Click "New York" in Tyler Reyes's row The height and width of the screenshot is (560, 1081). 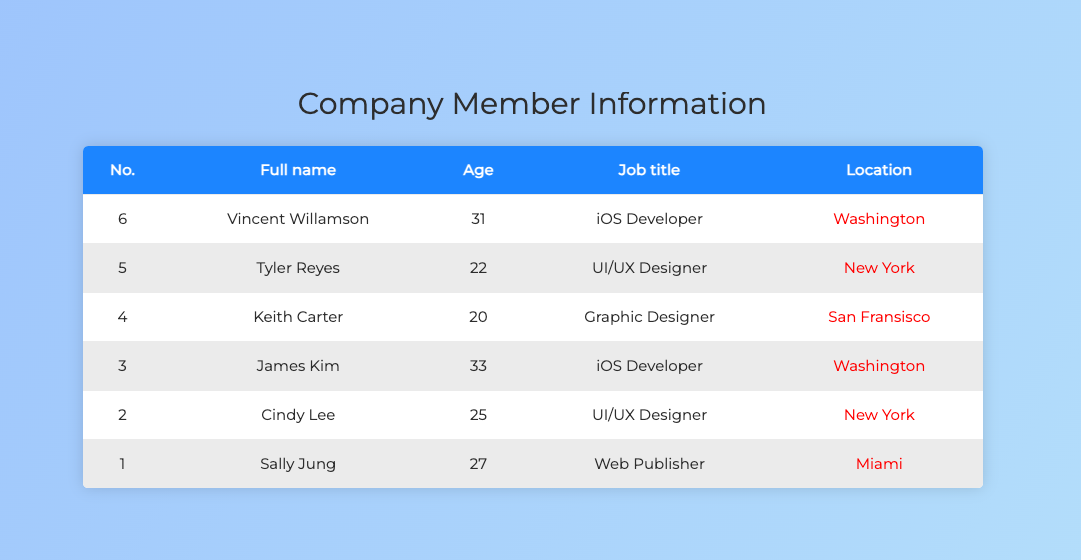coord(879,268)
